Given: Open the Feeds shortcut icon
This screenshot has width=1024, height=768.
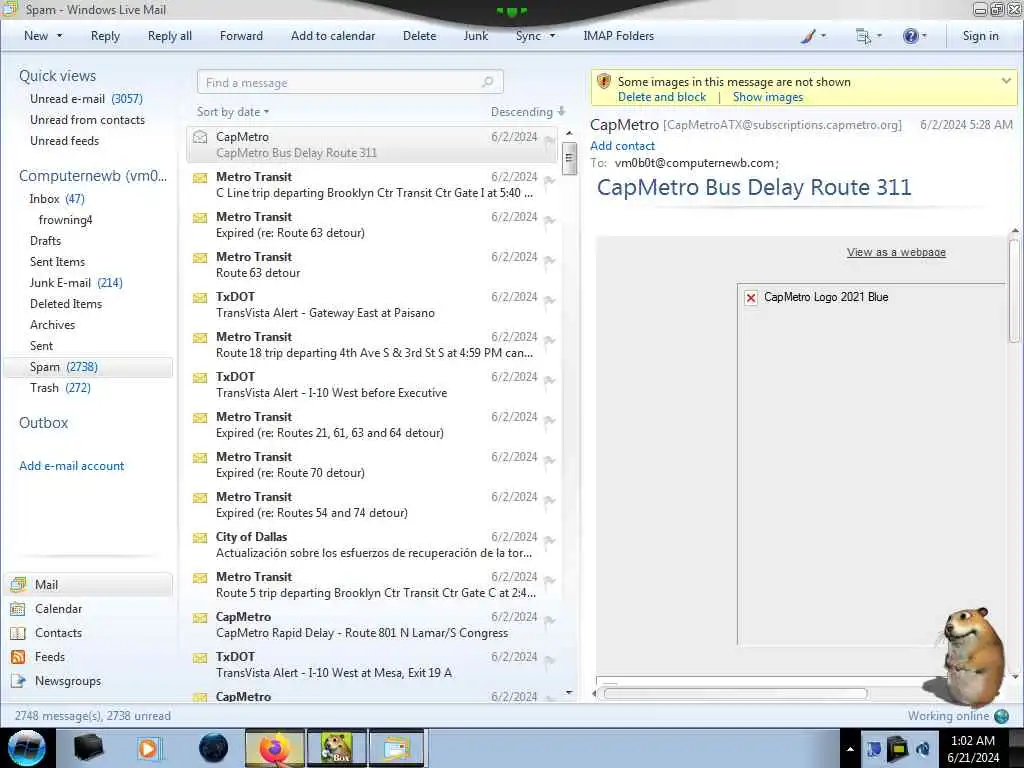Looking at the screenshot, I should click(18, 657).
